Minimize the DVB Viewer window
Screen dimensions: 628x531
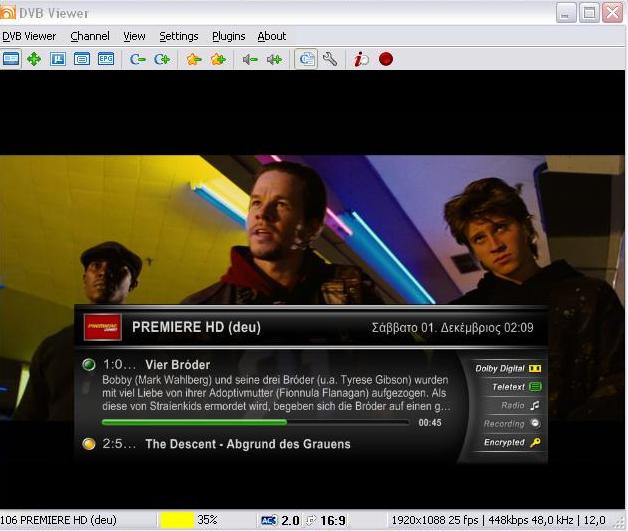pos(566,13)
